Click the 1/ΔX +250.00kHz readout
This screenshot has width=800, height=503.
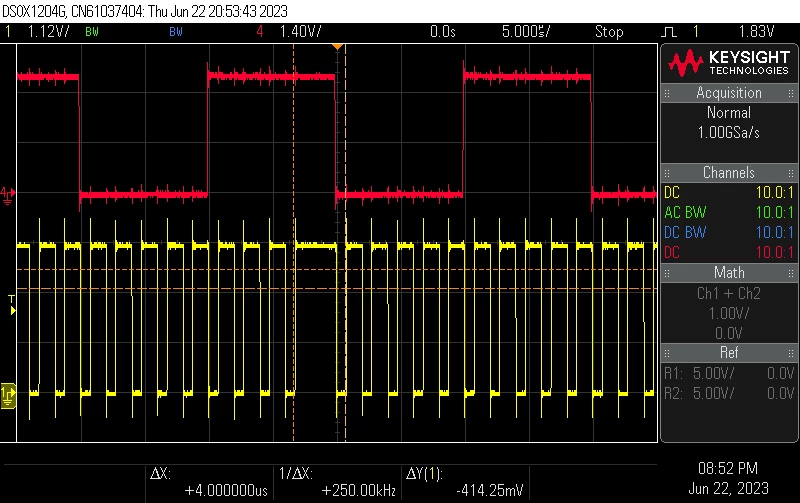click(337, 482)
